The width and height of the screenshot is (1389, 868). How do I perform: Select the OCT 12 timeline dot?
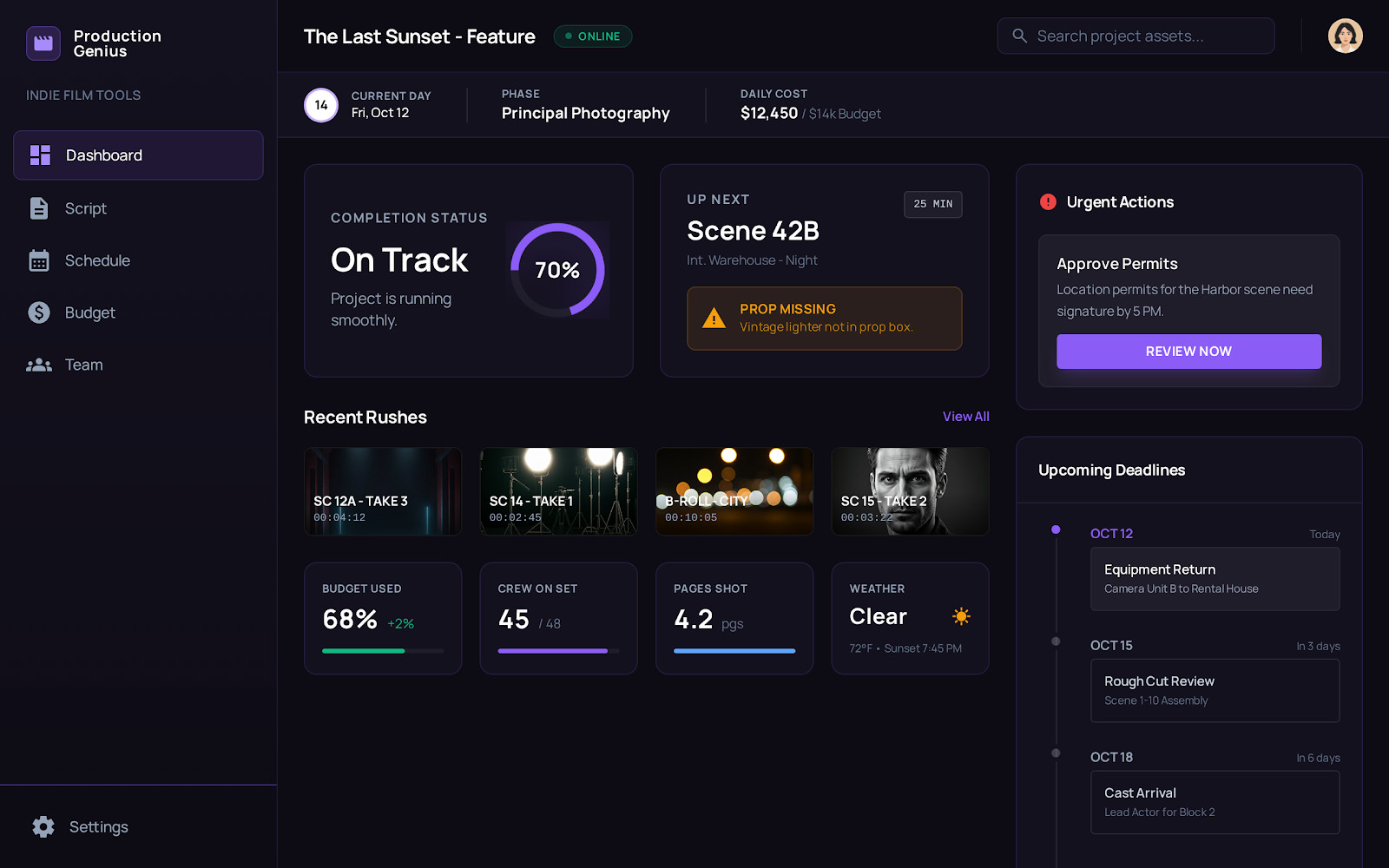click(x=1056, y=529)
